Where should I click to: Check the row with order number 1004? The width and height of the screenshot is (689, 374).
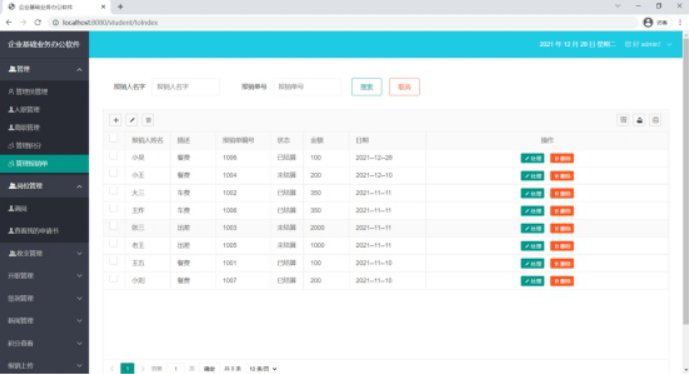[113, 173]
